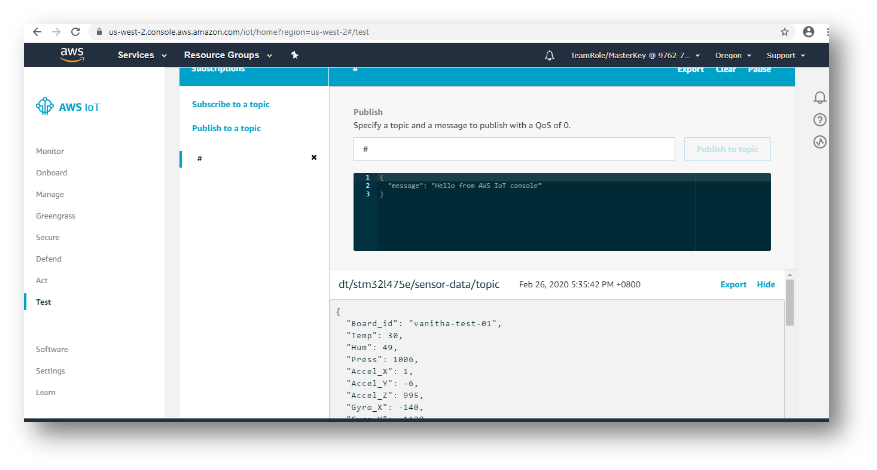Open Settings in the IoT sidebar
Viewport: 877px width, 470px height.
[x=50, y=371]
